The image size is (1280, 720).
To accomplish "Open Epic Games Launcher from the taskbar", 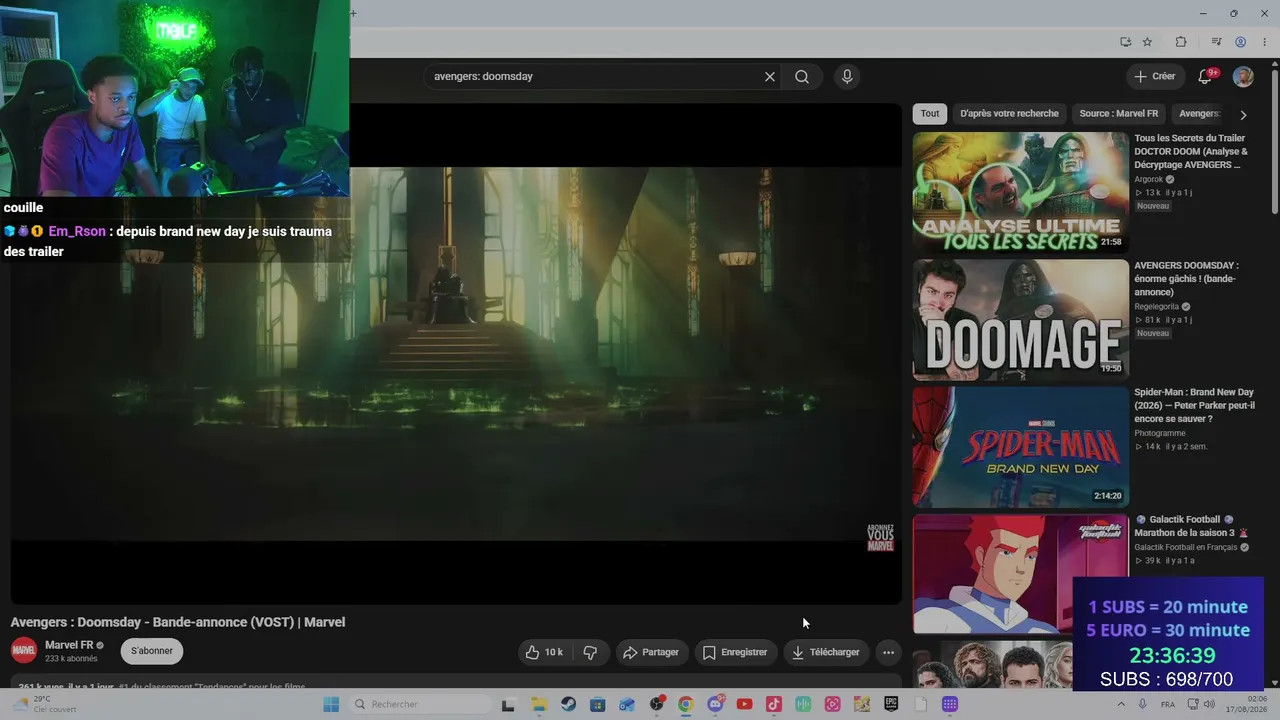I will pyautogui.click(x=891, y=704).
